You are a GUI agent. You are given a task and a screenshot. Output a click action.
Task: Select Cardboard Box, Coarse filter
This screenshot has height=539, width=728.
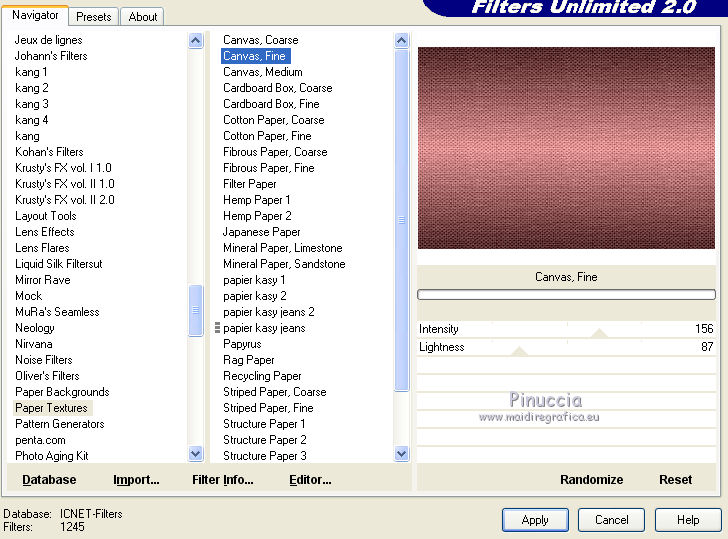278,88
